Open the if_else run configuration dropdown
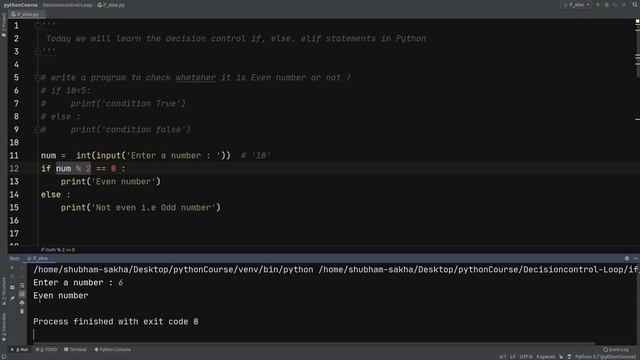The height and width of the screenshot is (360, 640). pos(577,5)
